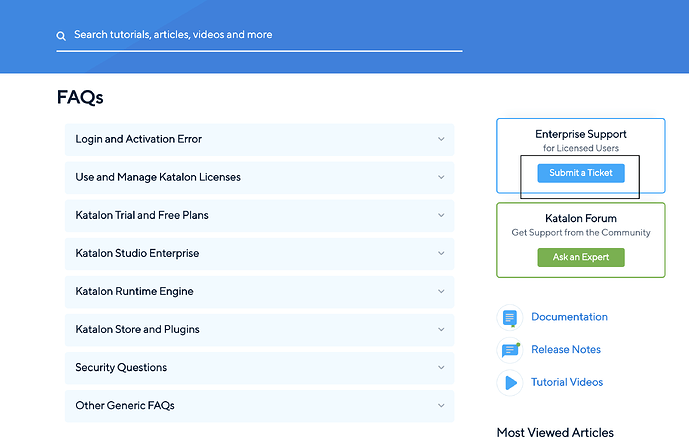The height and width of the screenshot is (440, 689).
Task: Select the Security Questions text
Action: point(121,367)
